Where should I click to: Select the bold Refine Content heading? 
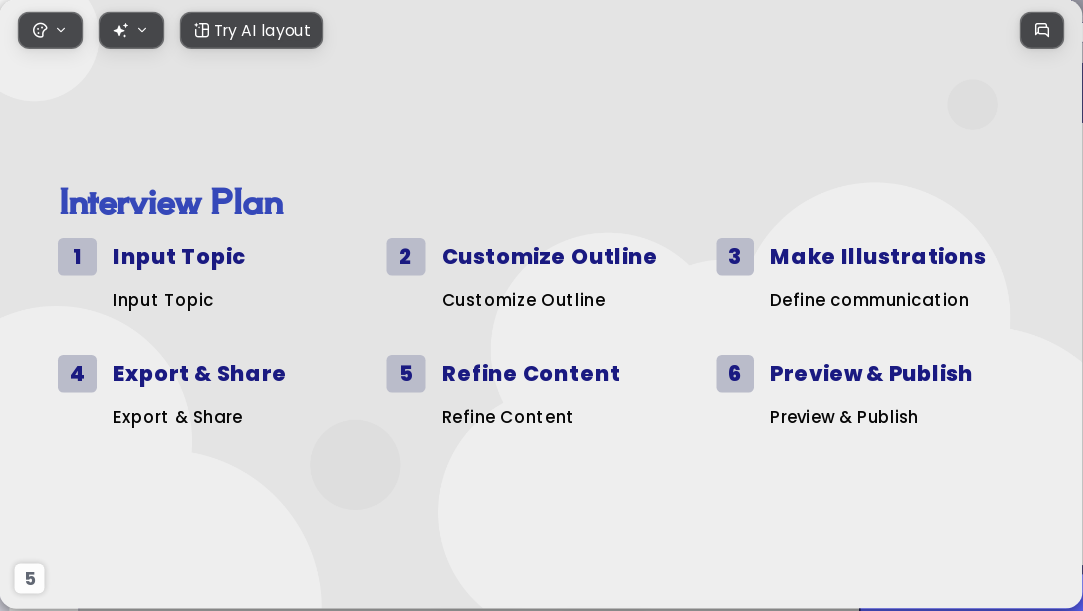point(531,374)
